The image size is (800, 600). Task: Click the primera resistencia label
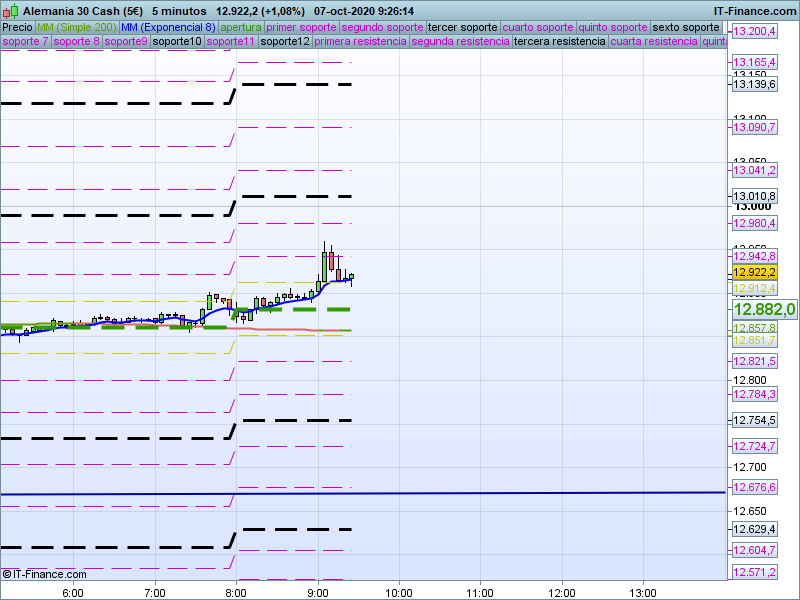360,41
